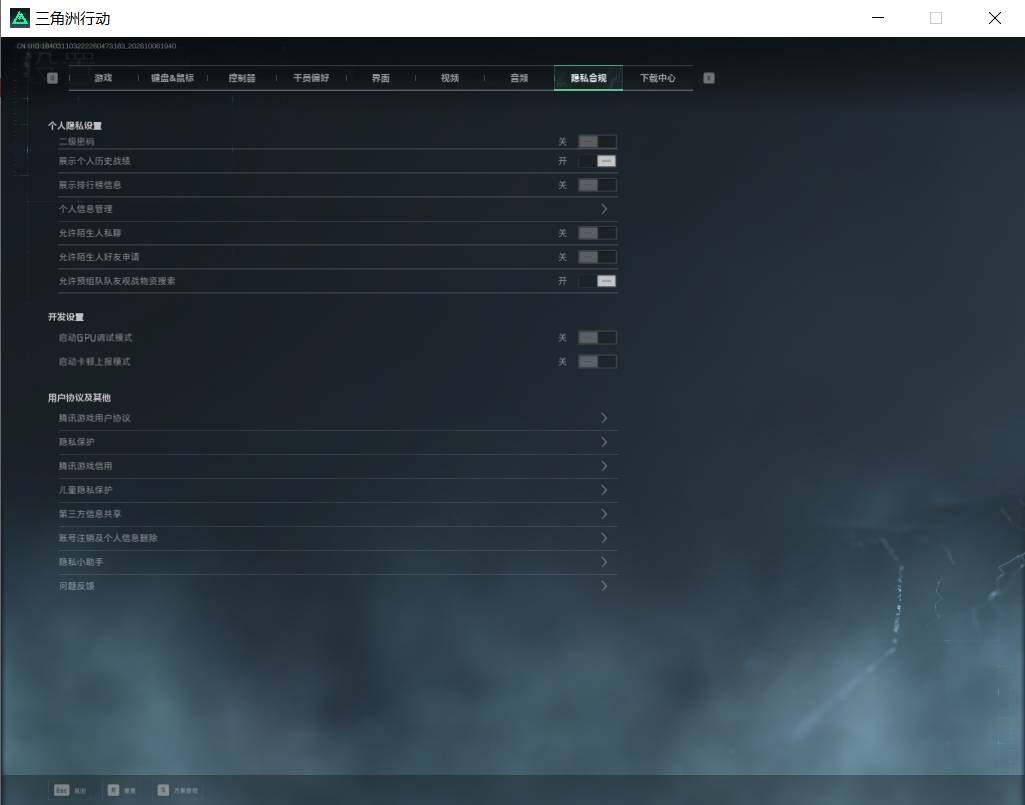Enable the 允许陌生人好友申请 switch

click(597, 257)
